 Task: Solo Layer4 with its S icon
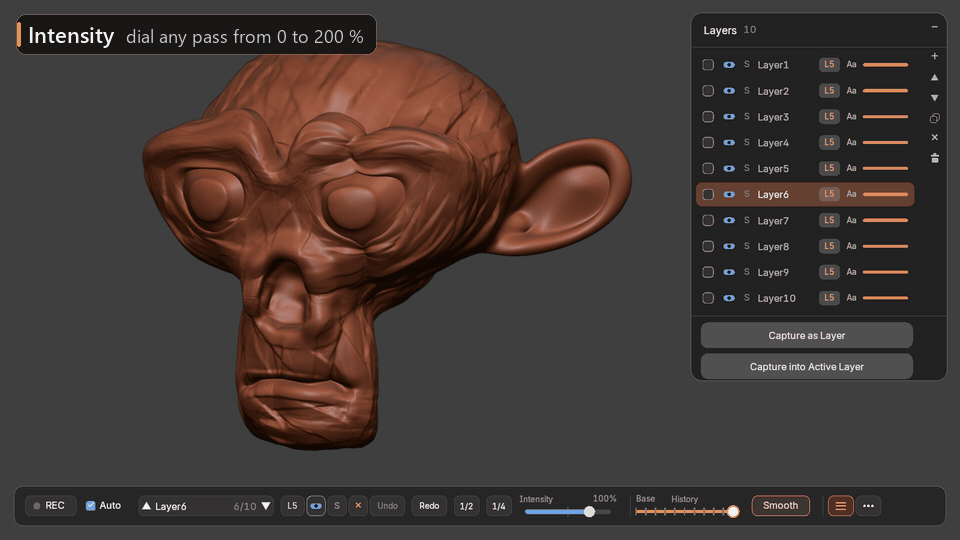[x=746, y=142]
